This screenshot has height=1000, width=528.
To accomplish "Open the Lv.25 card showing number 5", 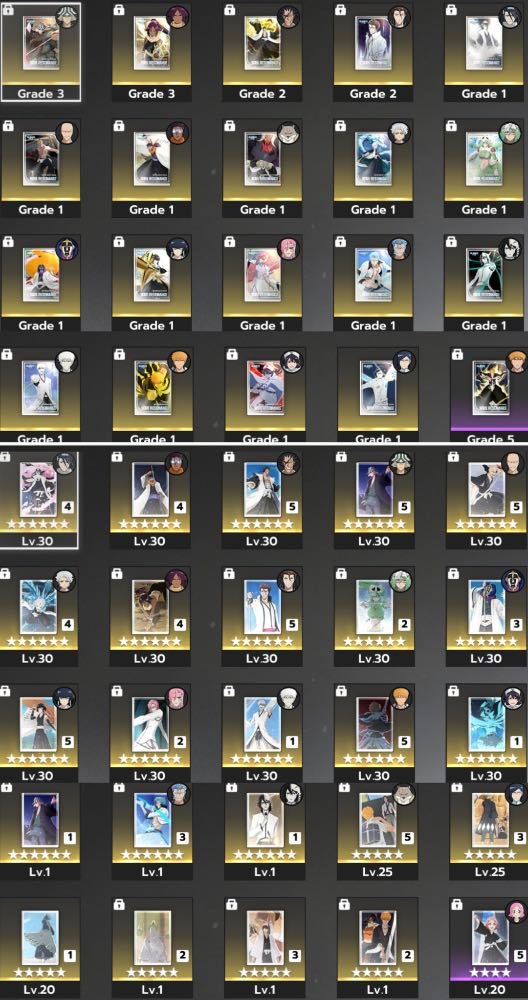I will (x=378, y=831).
